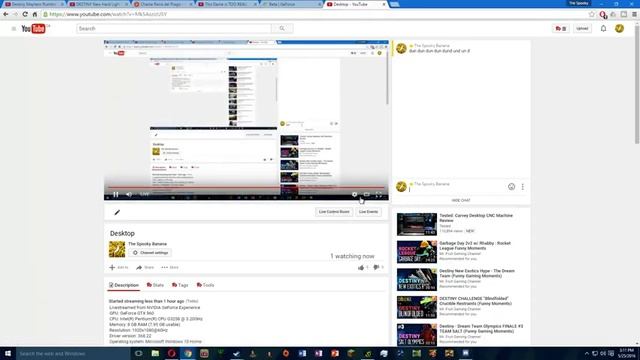This screenshot has height=360, width=640.
Task: Open taskbar clock and date
Action: [x=626, y=353]
